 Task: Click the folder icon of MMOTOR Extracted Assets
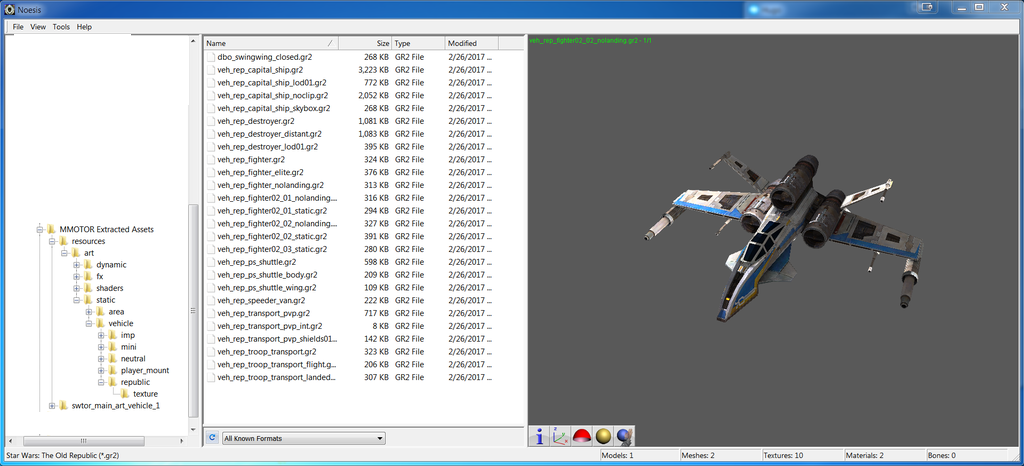(x=51, y=229)
